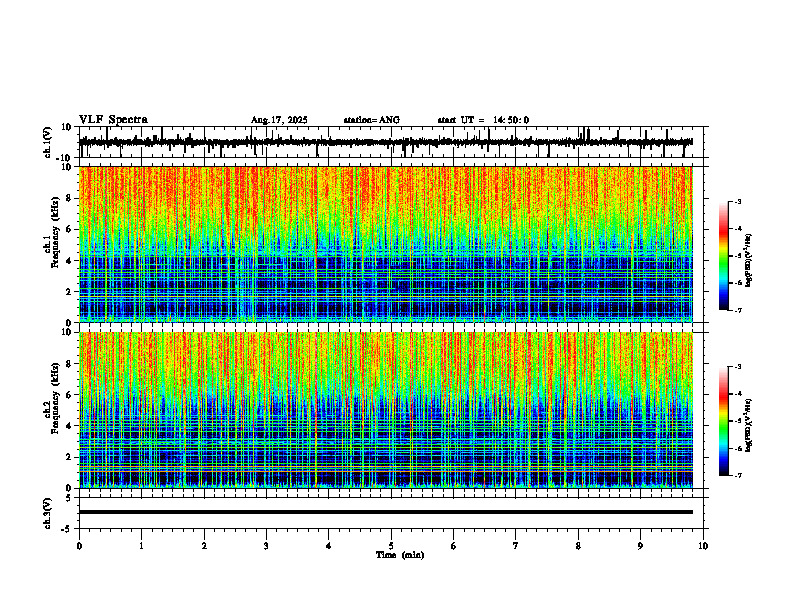Click the time axis tick label '5'
The image size is (792, 612).
391,546
